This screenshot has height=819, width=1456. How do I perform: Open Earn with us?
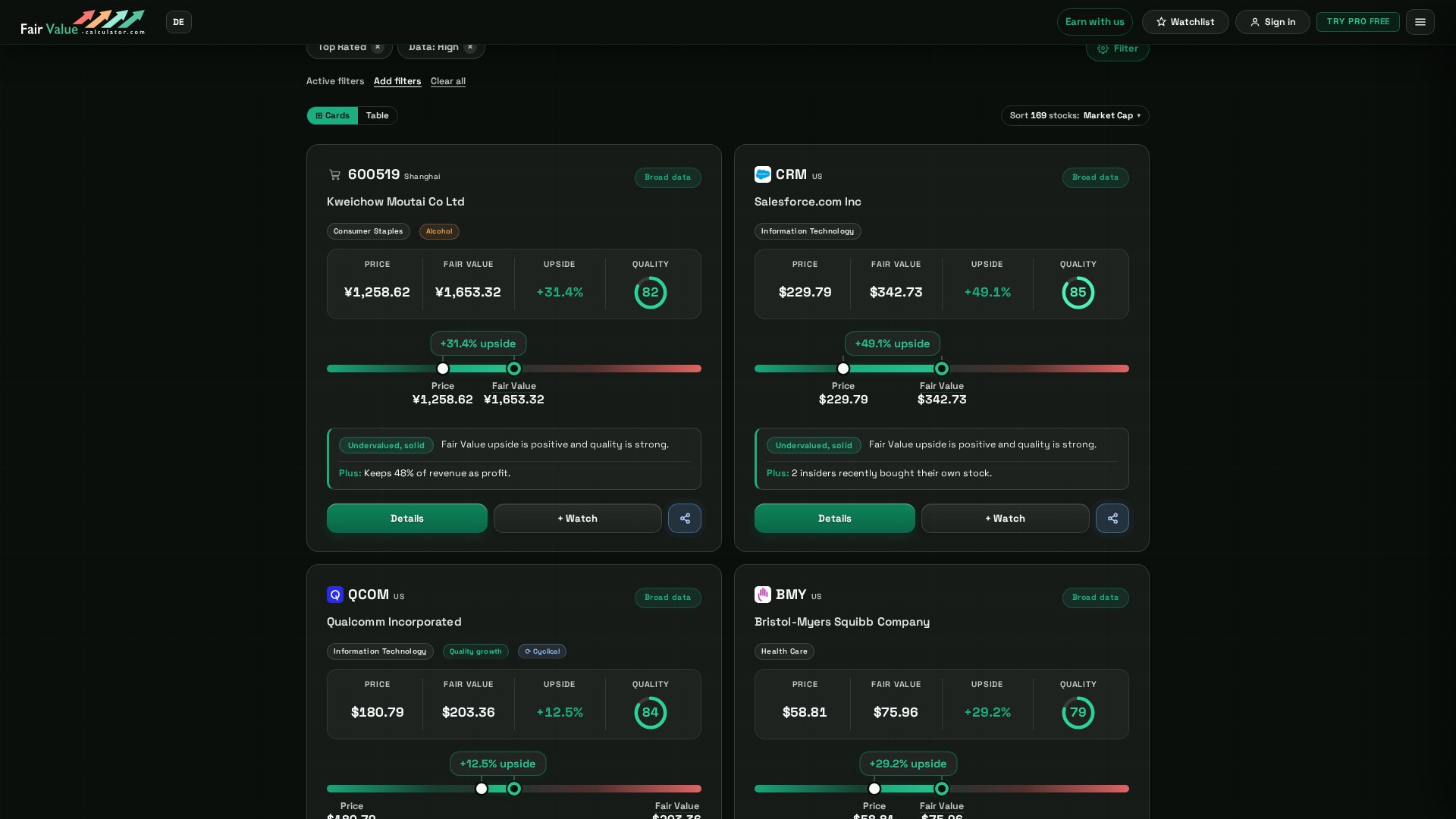pyautogui.click(x=1094, y=22)
